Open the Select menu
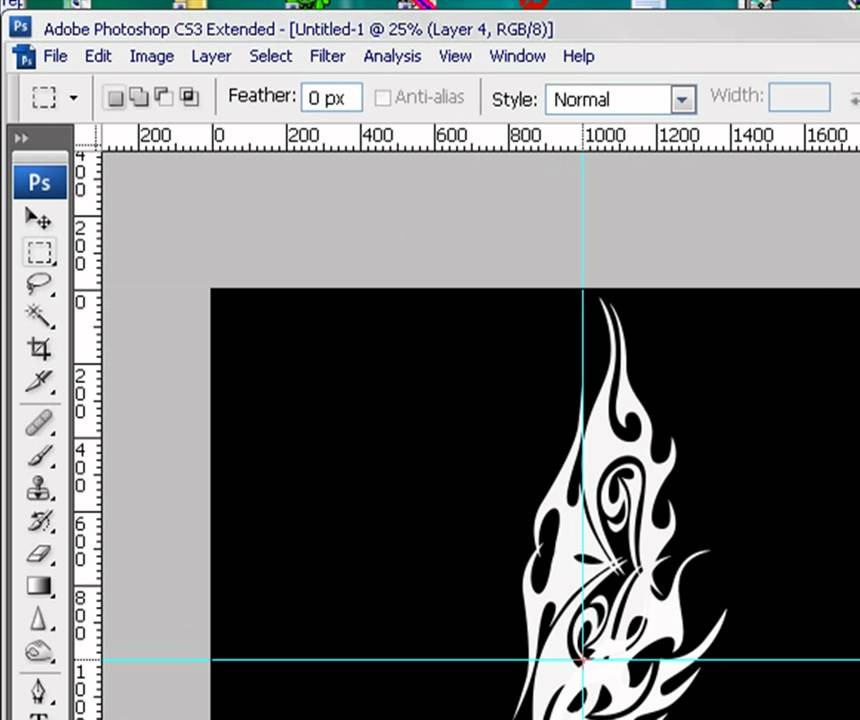Screen dimensions: 860x720 point(270,56)
